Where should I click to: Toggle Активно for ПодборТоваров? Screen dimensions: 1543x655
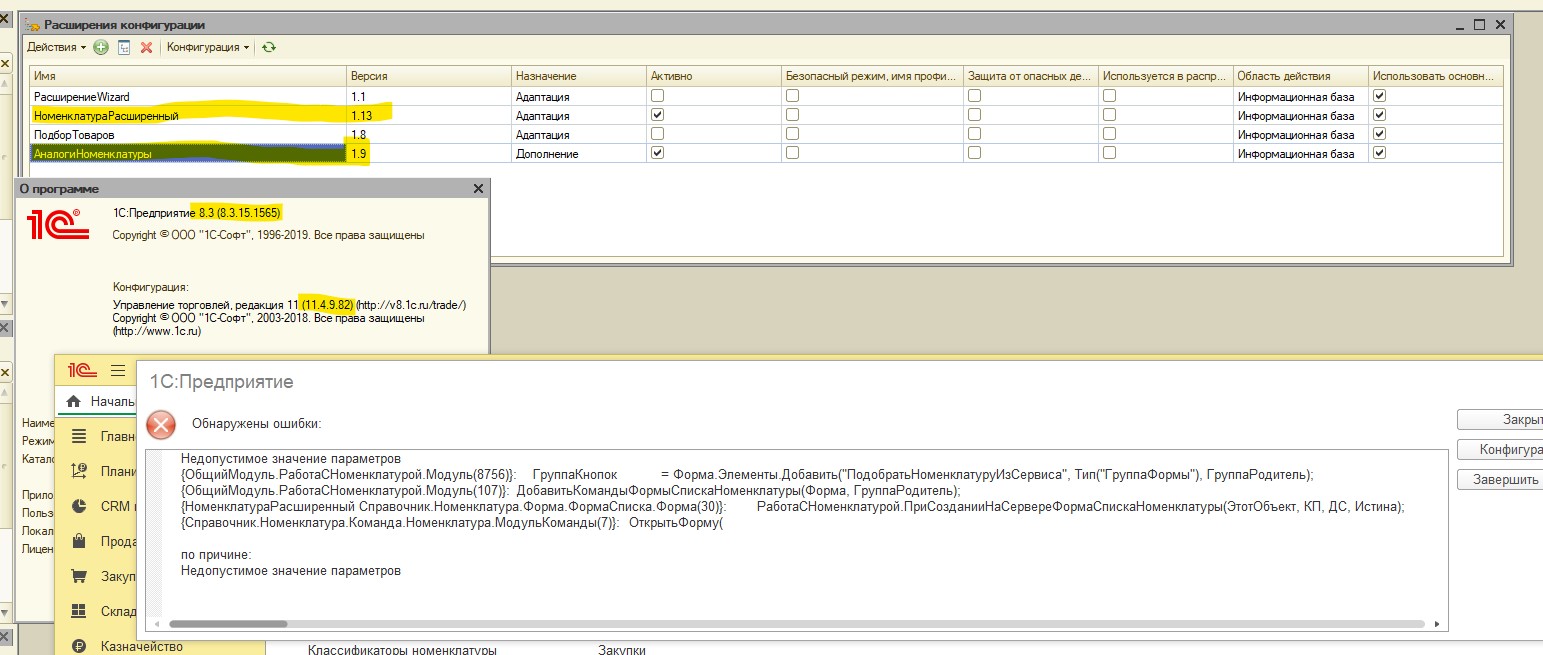click(657, 134)
